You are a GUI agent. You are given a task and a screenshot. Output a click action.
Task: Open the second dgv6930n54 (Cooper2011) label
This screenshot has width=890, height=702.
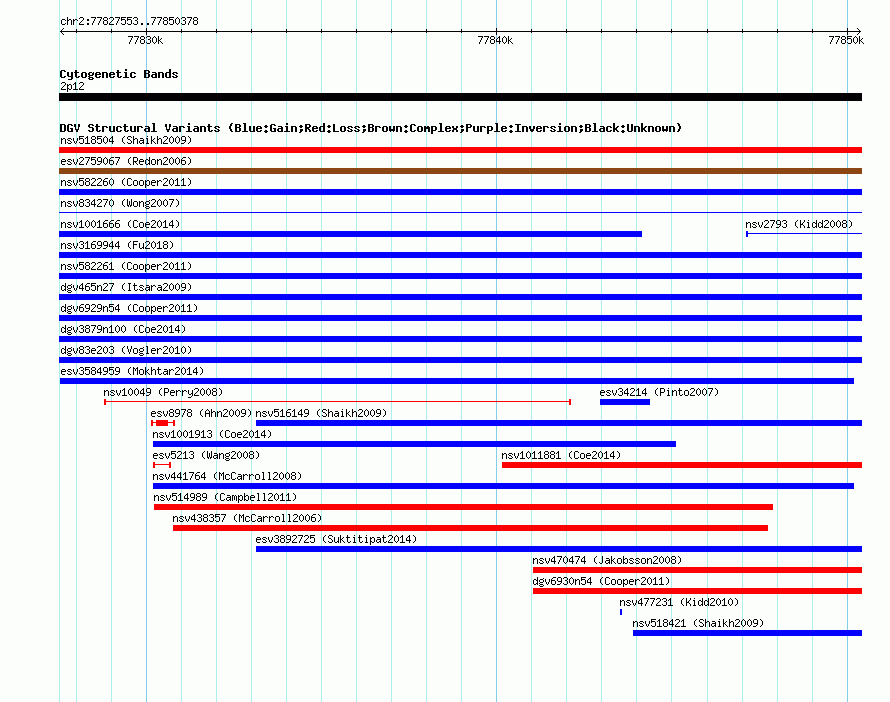pos(601,581)
